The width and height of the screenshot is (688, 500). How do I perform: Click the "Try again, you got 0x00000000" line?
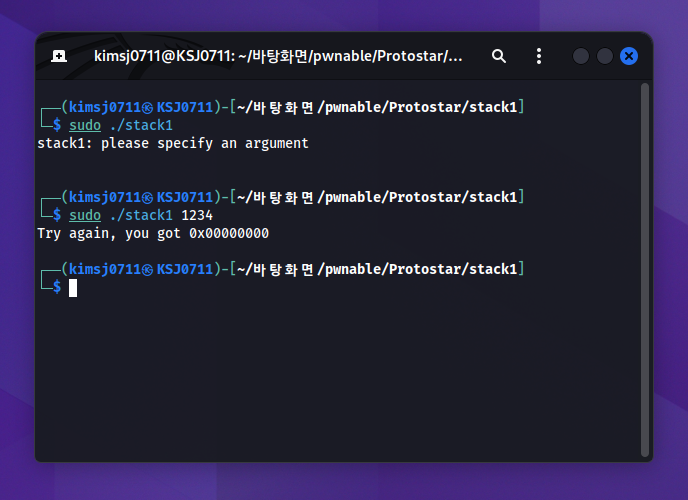[153, 233]
